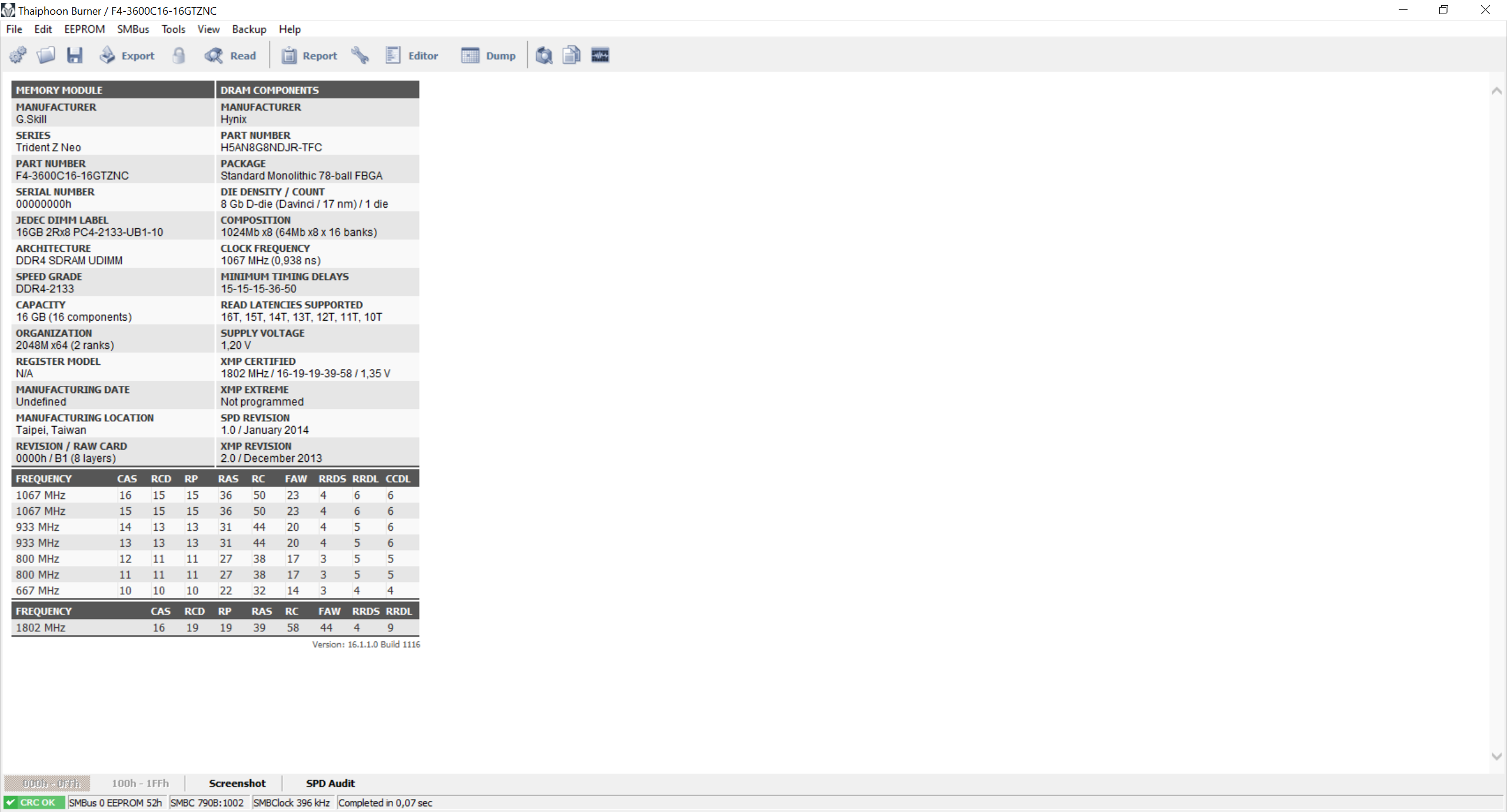Screen dimensions: 1507x812
Task: Open the EEPROM menu
Action: pos(84,29)
